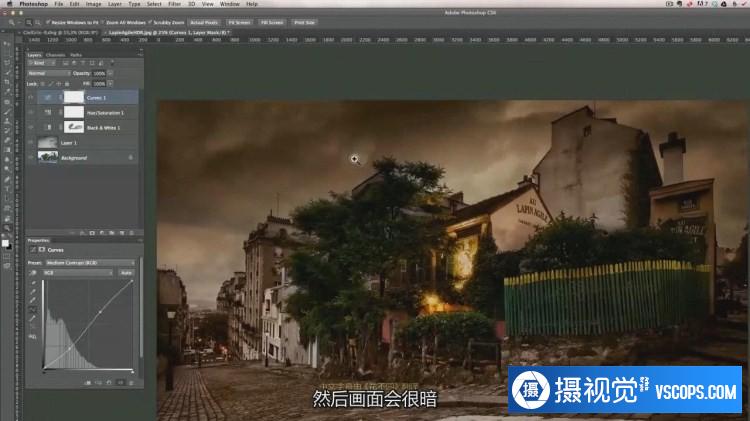Click the black point slider under curve

point(44,372)
